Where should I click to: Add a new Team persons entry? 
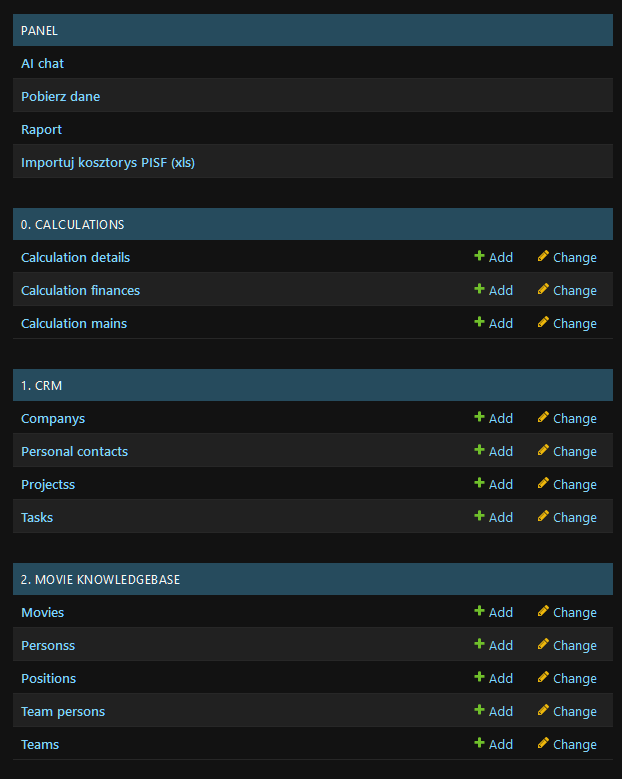[x=493, y=711]
